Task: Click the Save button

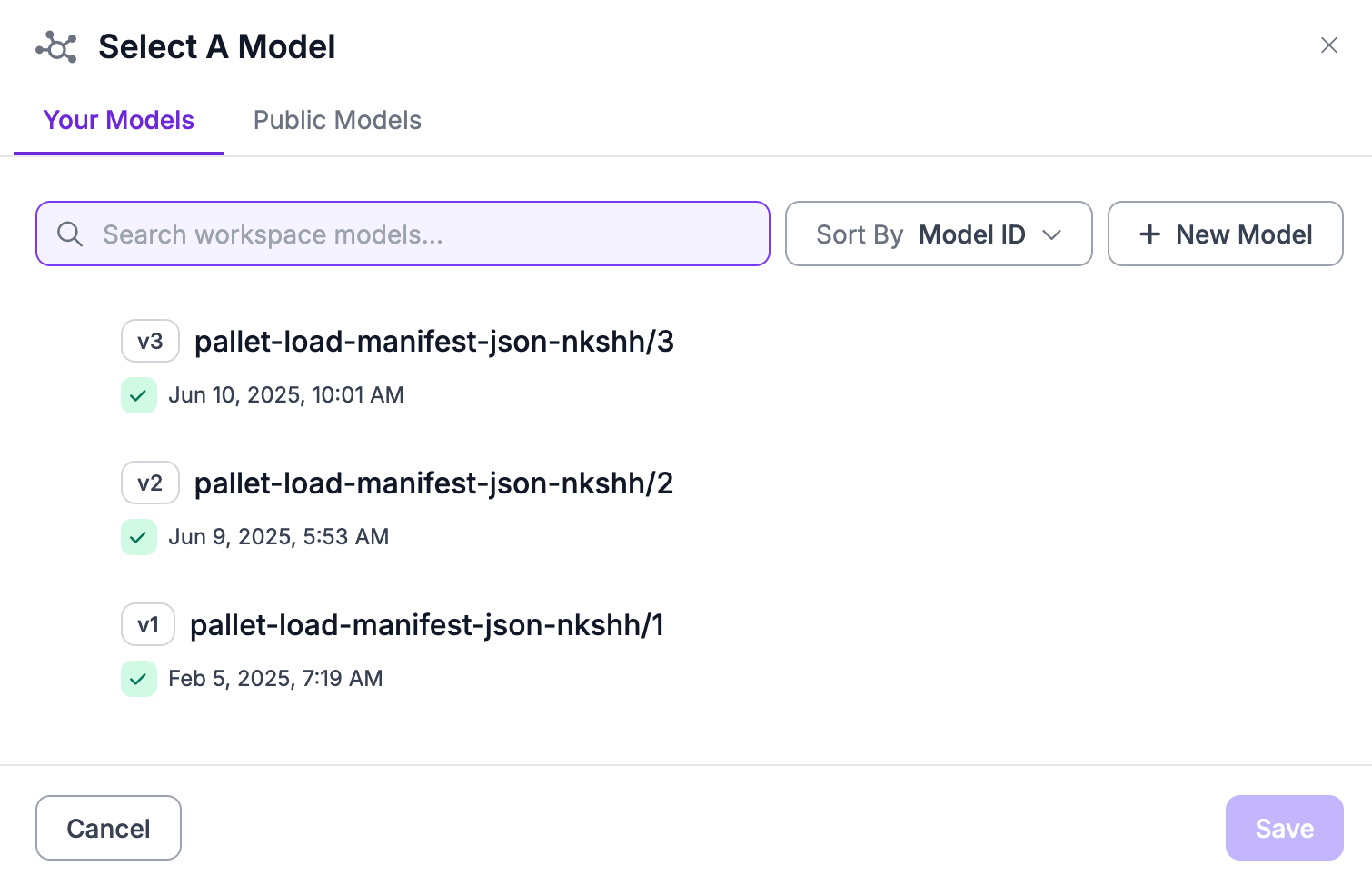Action: 1284,828
